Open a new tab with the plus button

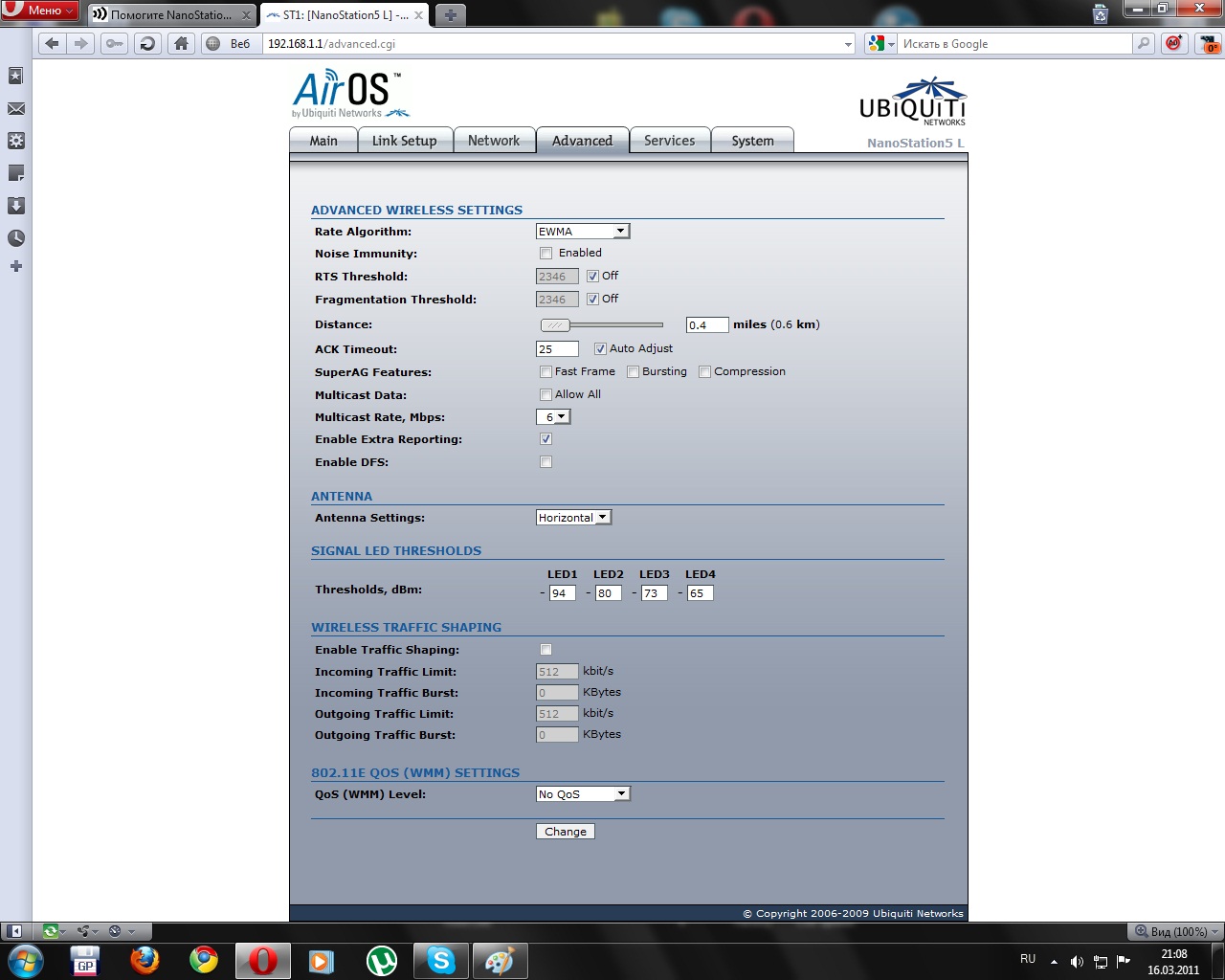[x=450, y=14]
